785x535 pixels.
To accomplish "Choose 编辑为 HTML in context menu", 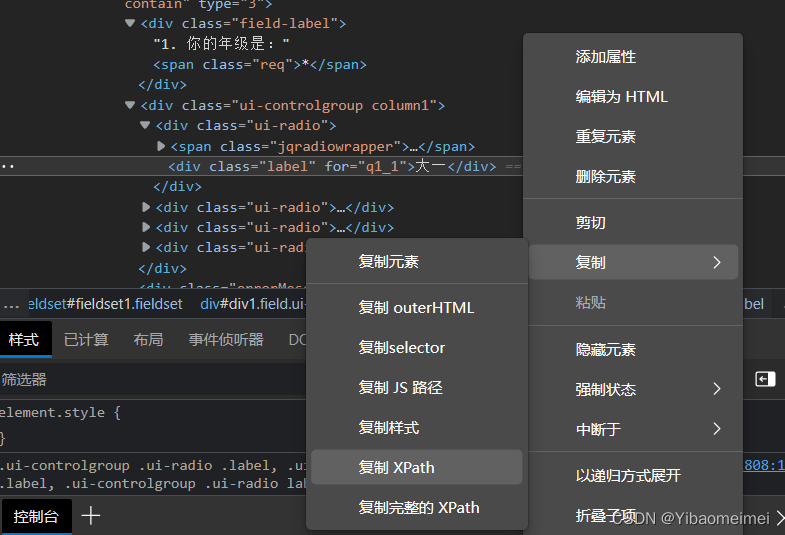I will tap(633, 97).
